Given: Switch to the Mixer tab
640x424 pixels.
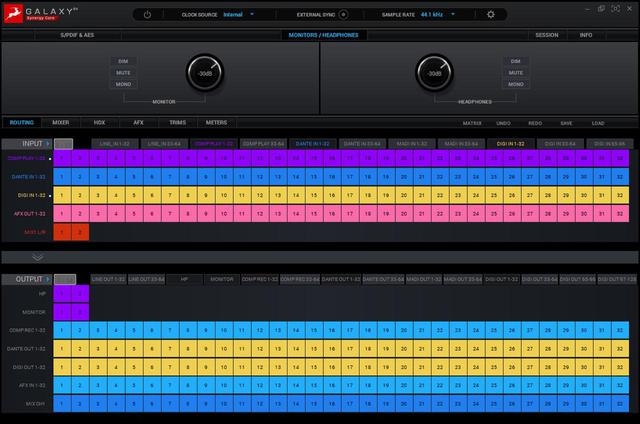Looking at the screenshot, I should (x=60, y=122).
